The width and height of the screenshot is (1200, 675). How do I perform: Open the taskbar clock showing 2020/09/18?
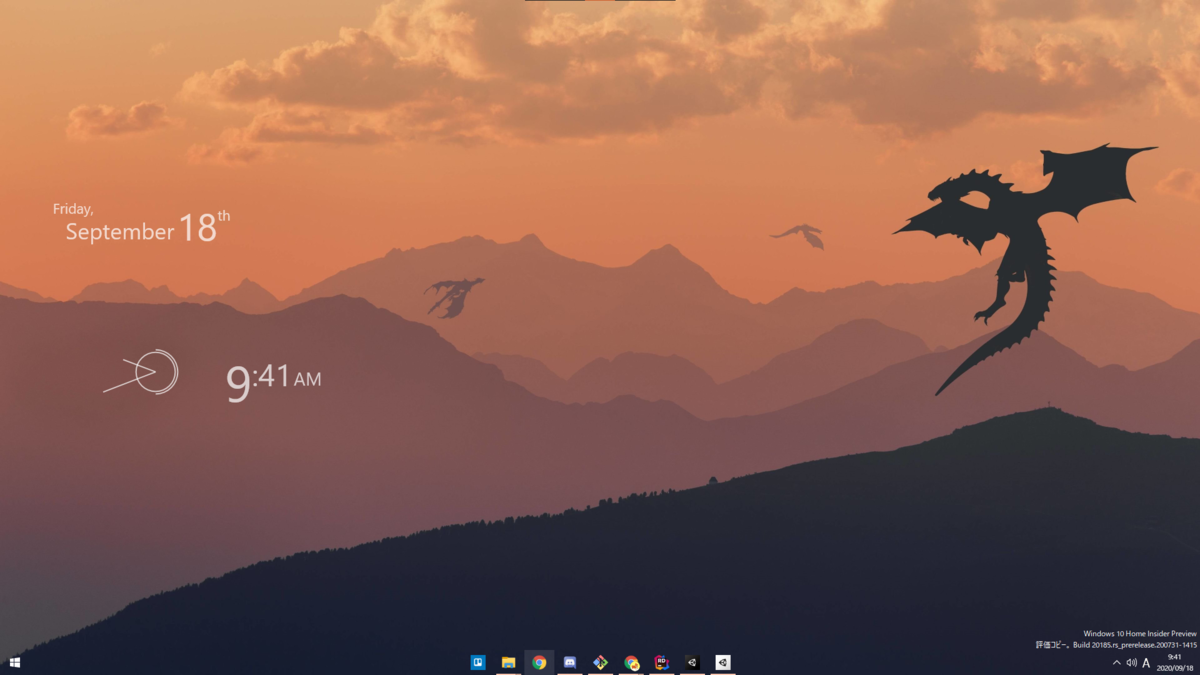pyautogui.click(x=1175, y=662)
